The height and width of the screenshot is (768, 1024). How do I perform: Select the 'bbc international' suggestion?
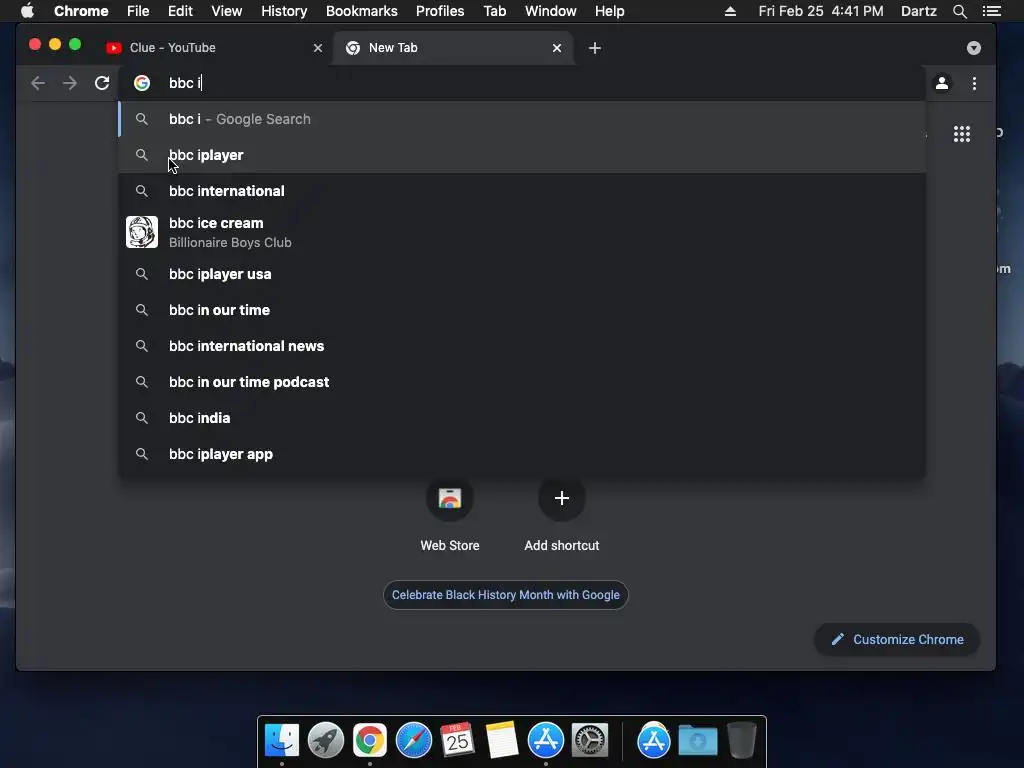click(522, 191)
